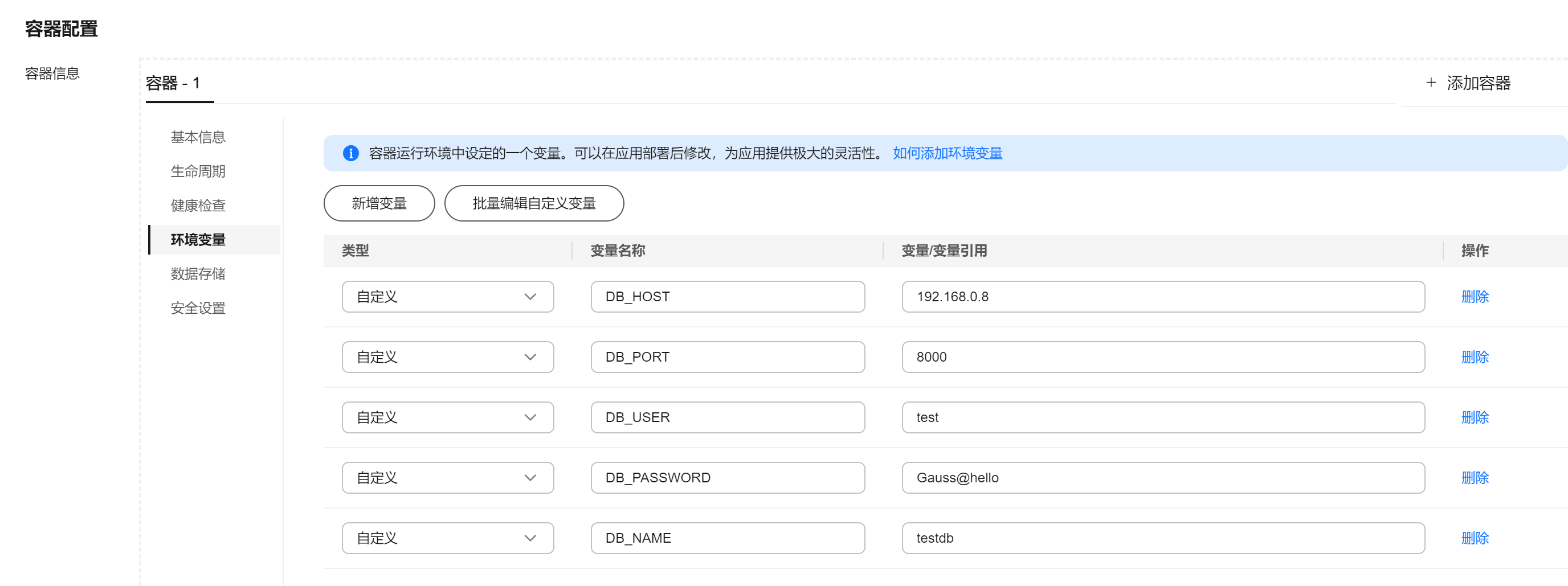Click the 新增变量 button
Image resolution: width=1568 pixels, height=586 pixels.
(378, 203)
